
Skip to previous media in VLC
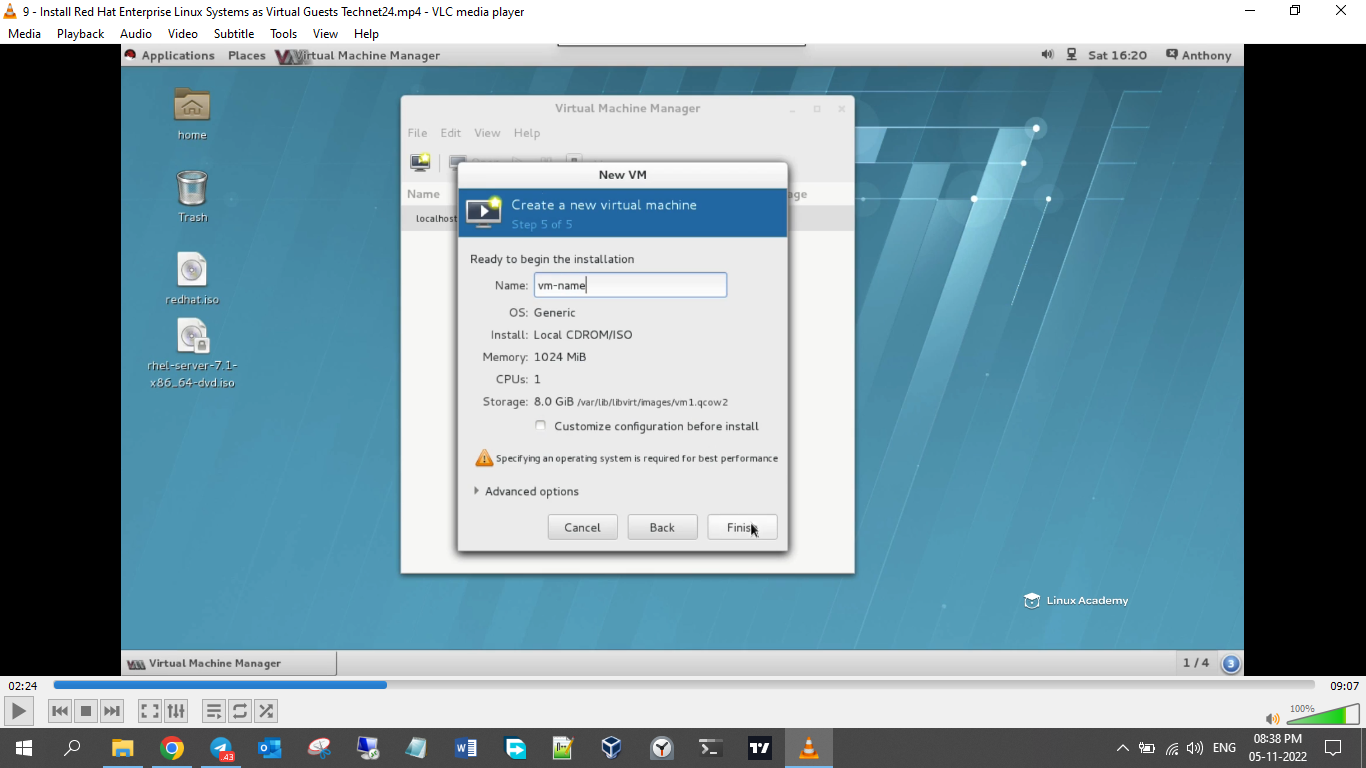coord(60,711)
